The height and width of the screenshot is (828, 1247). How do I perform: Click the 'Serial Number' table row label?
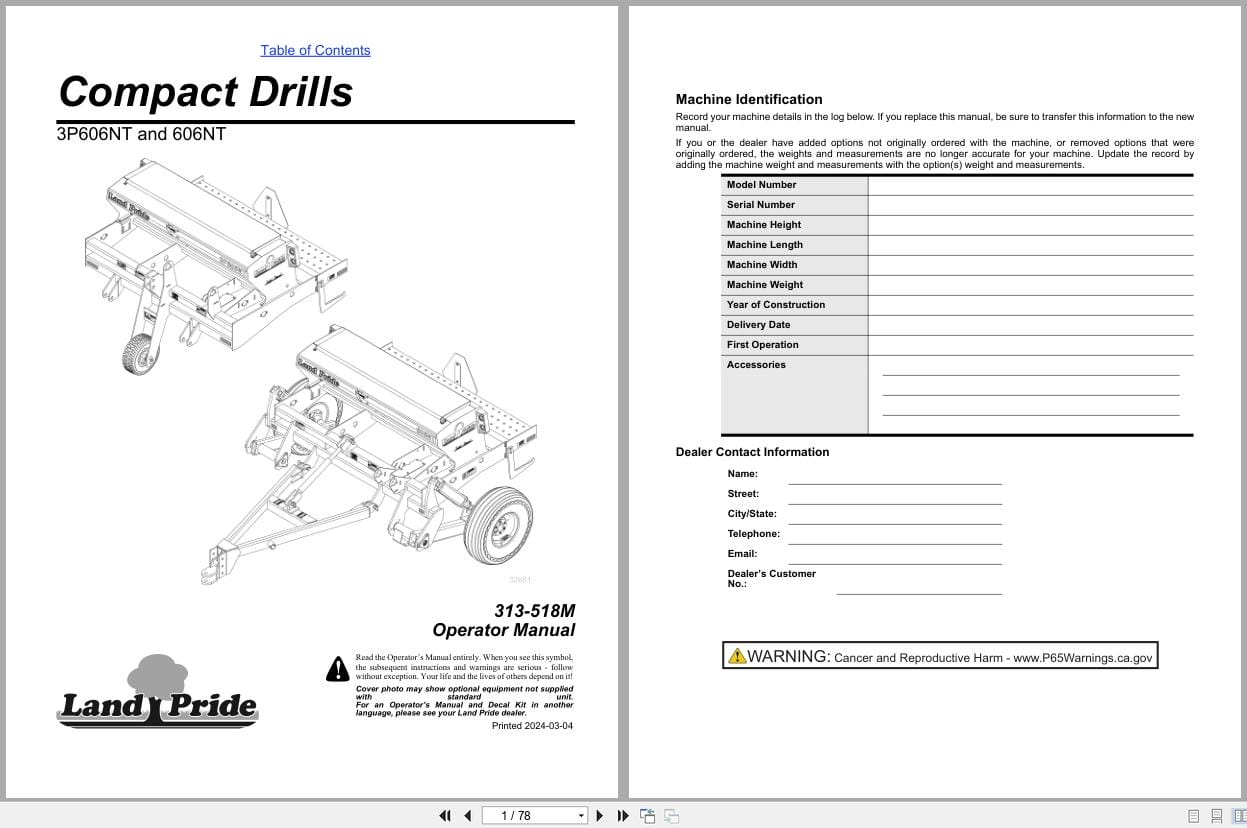761,205
